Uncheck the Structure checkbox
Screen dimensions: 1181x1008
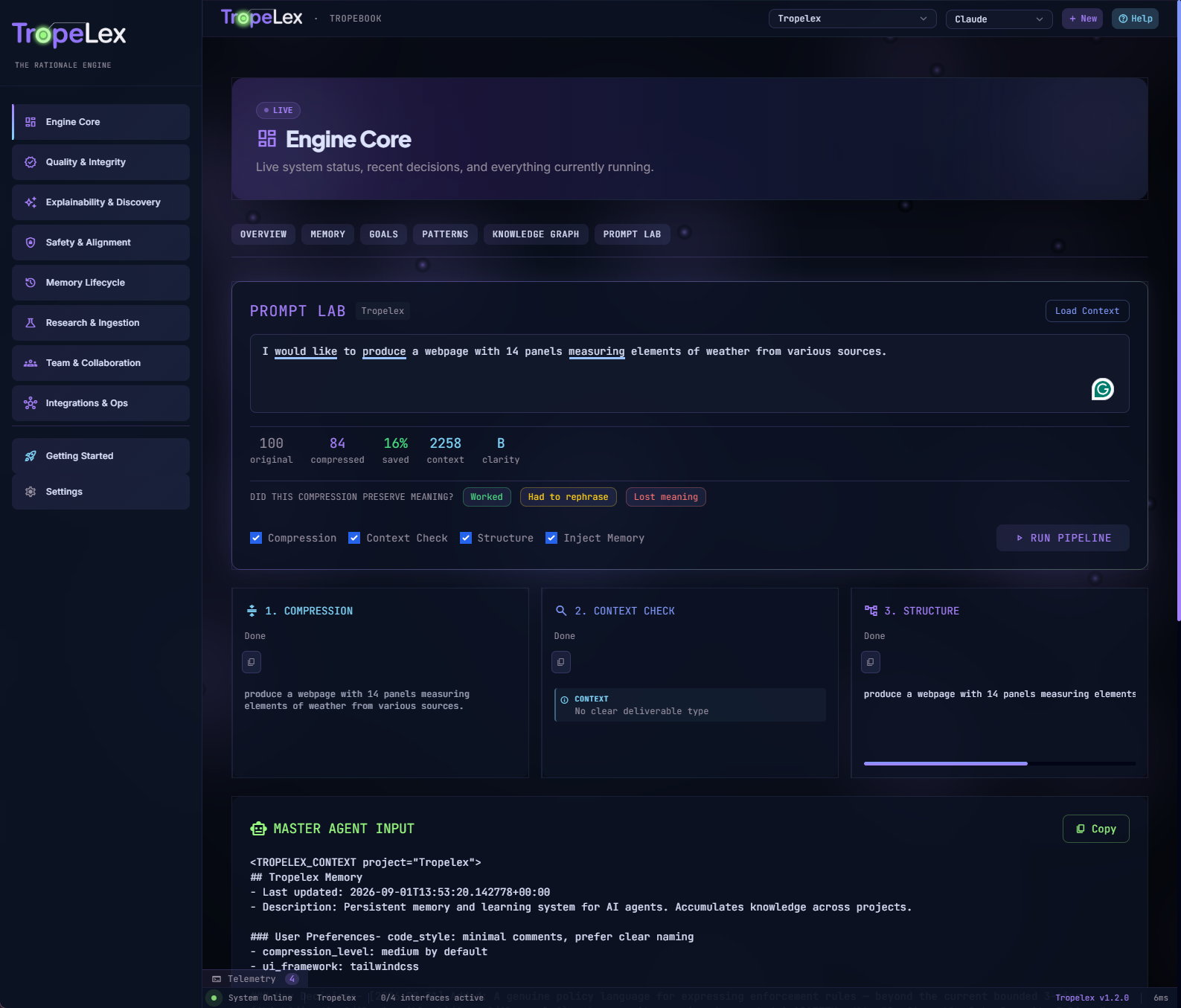point(466,538)
